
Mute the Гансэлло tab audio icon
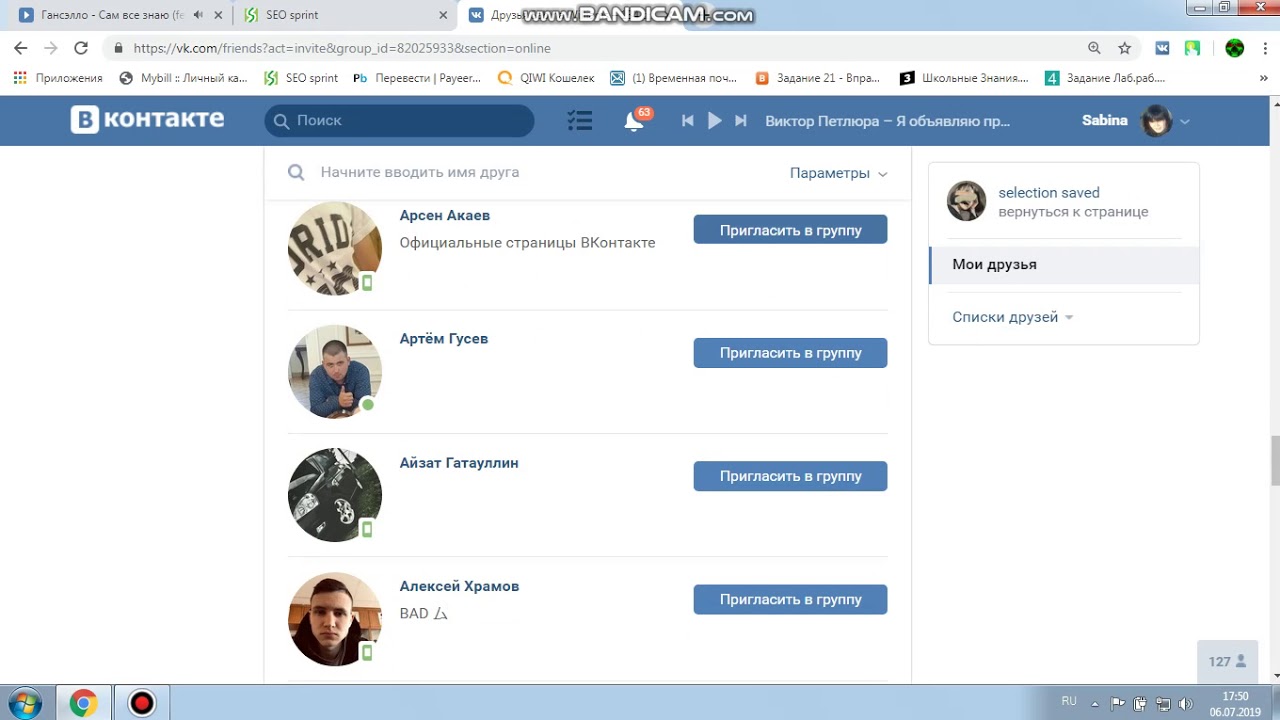[198, 15]
